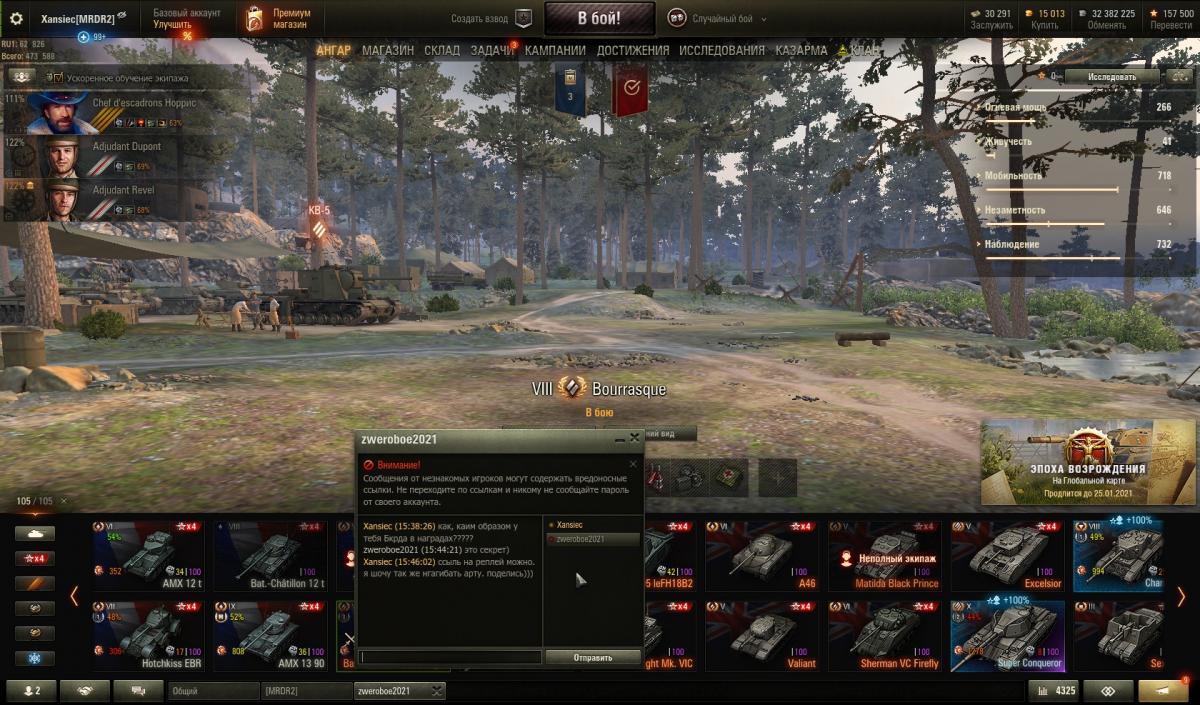This screenshot has height=705, width=1200.
Task: Send chat message with Отправить button
Action: (x=593, y=657)
